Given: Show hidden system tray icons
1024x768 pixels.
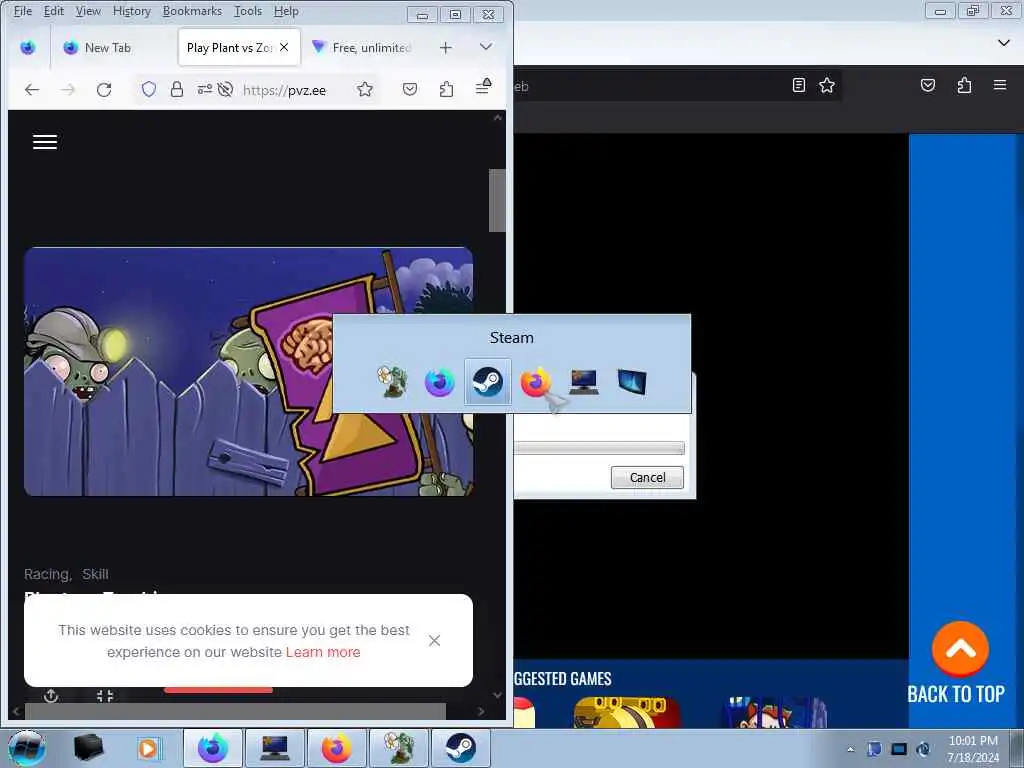Looking at the screenshot, I should 850,749.
